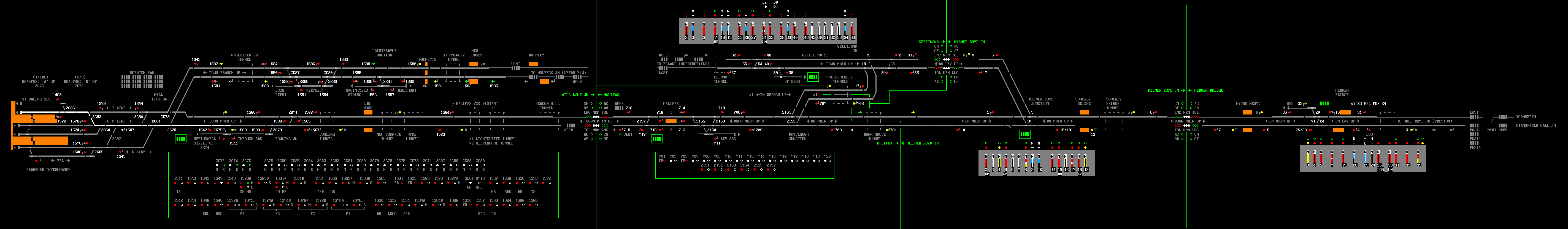This screenshot has width=1568, height=229.
Task: Click 'TO HOLBECK JN (LEEDS E/W)' label
Action: click(558, 73)
